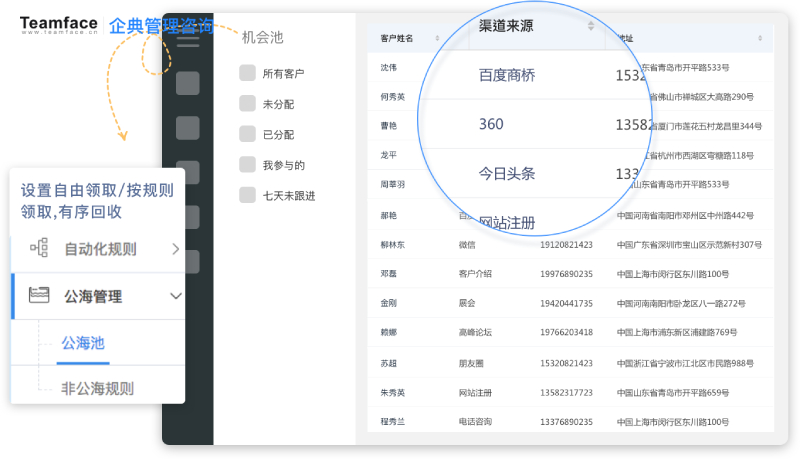Click the 公海管理 inbox icon

[39, 296]
